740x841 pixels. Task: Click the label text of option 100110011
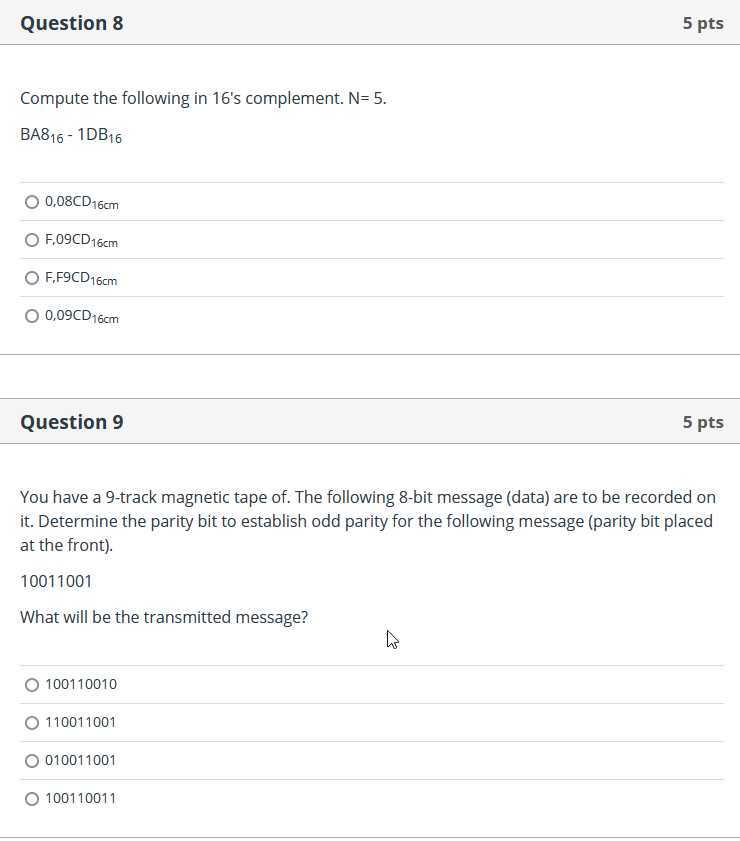tap(80, 798)
